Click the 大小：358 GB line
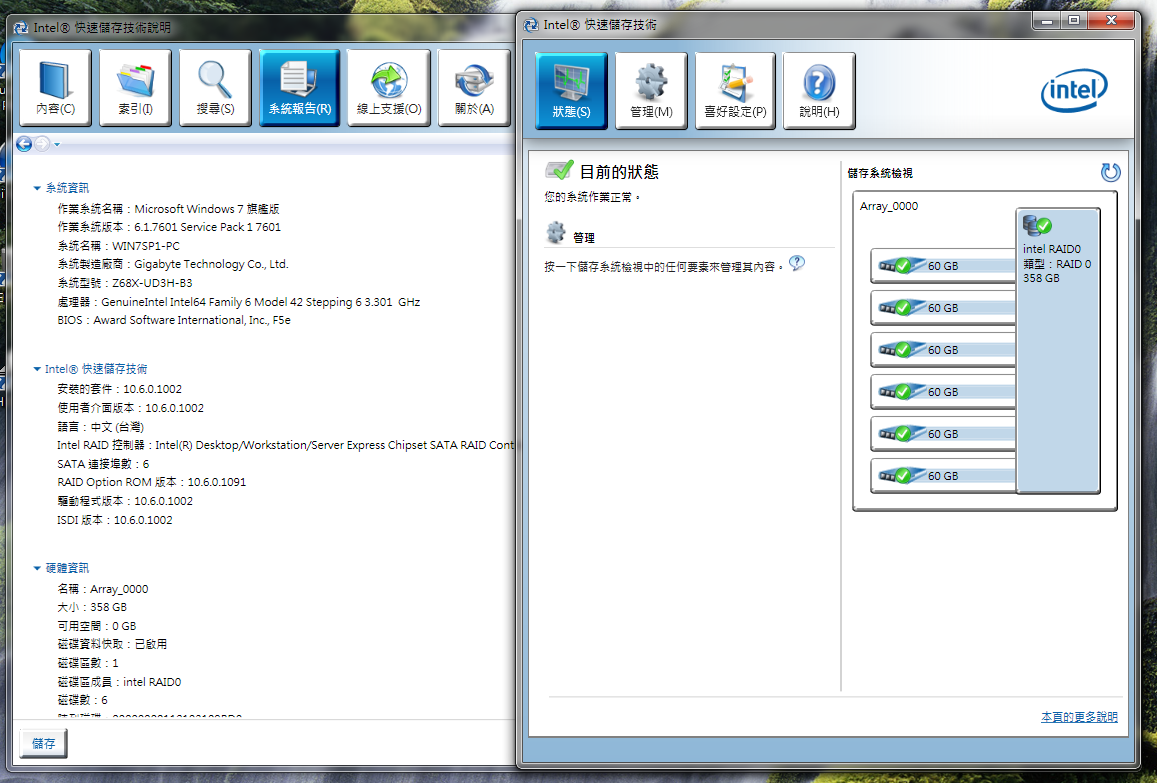The width and height of the screenshot is (1157, 783). click(x=91, y=607)
